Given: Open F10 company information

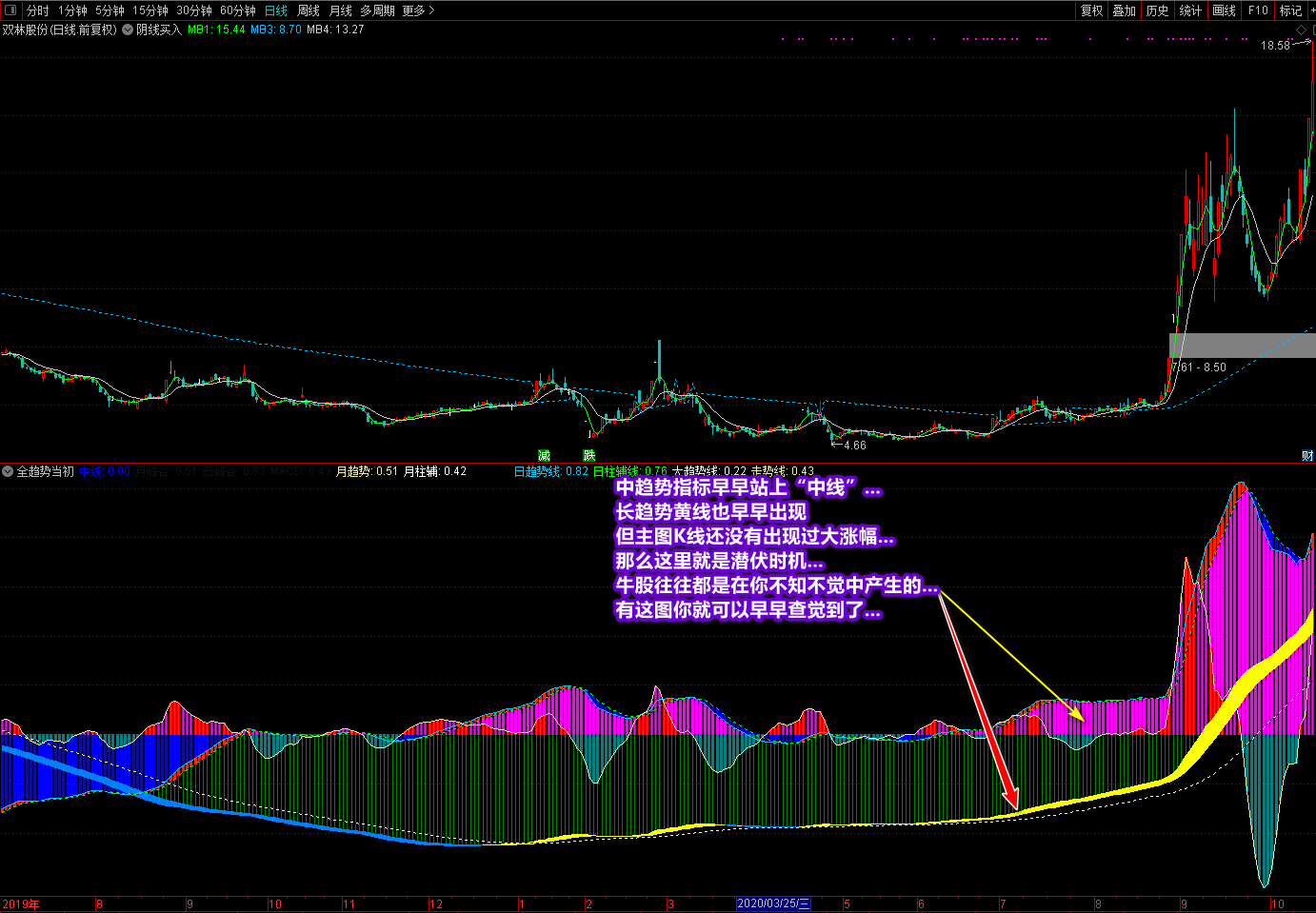Looking at the screenshot, I should (x=1258, y=10).
